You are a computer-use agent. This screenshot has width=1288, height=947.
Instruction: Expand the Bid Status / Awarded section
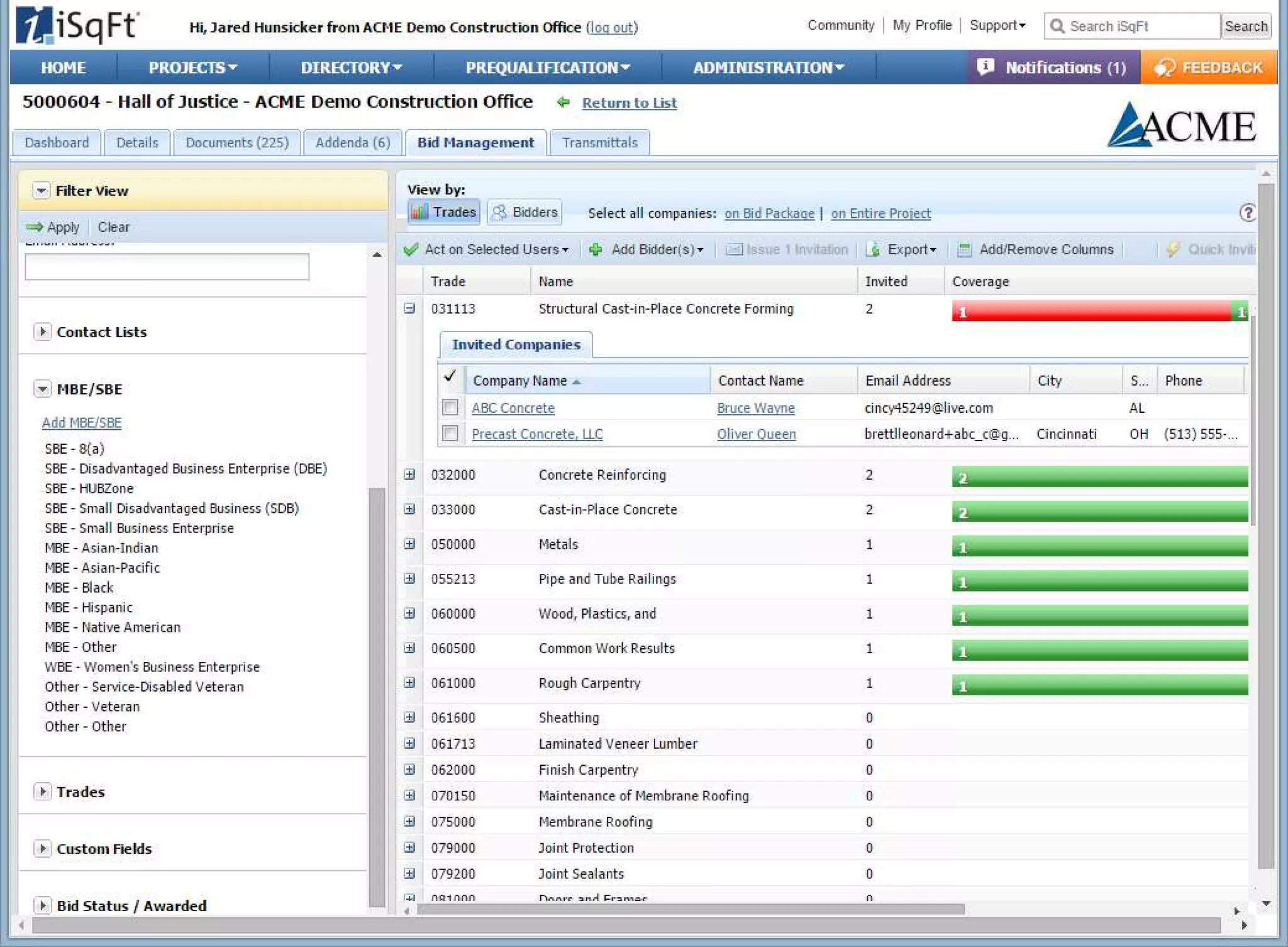click(x=42, y=905)
